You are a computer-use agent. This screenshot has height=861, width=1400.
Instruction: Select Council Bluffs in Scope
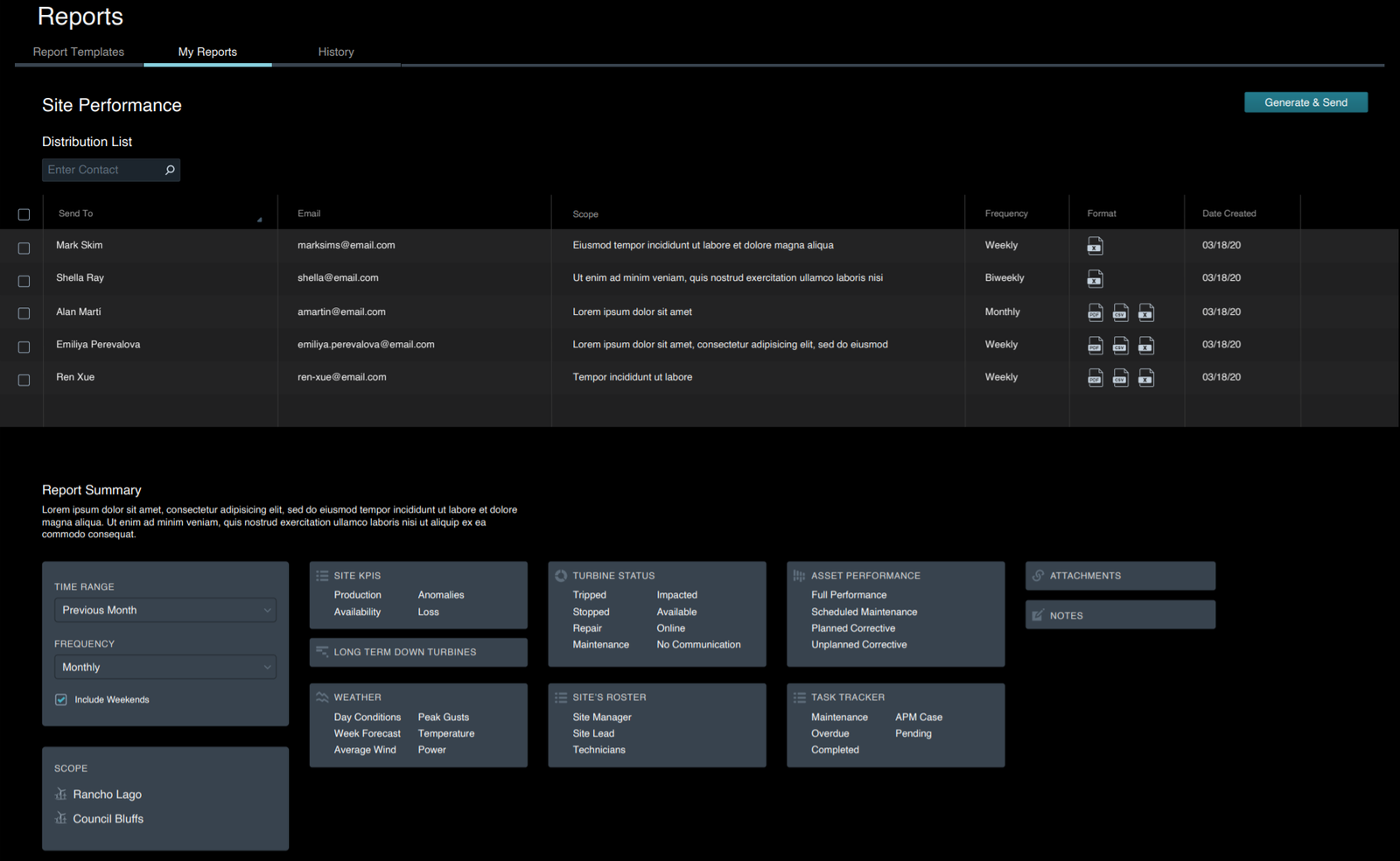108,819
